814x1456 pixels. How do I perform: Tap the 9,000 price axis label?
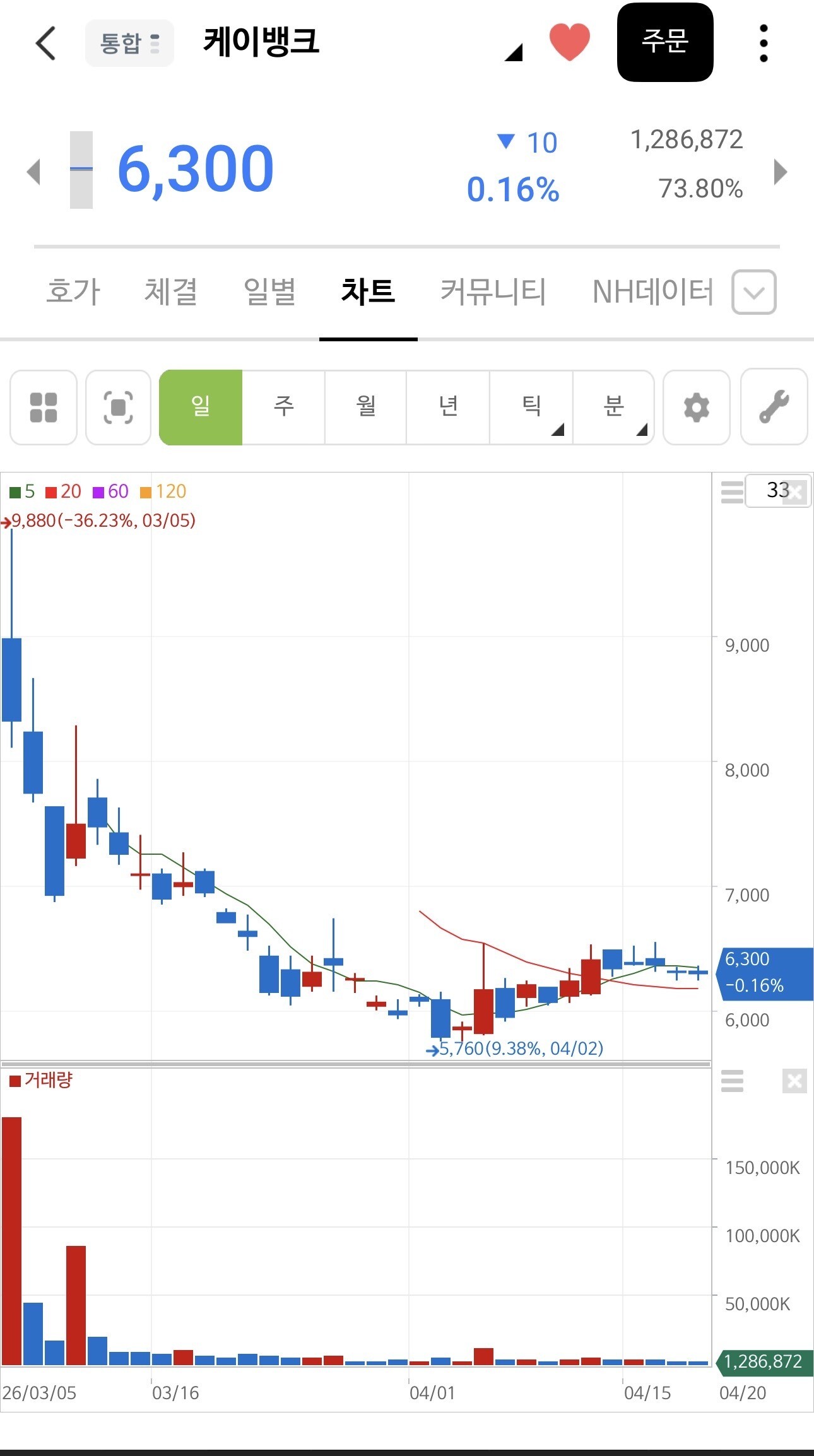[x=747, y=645]
